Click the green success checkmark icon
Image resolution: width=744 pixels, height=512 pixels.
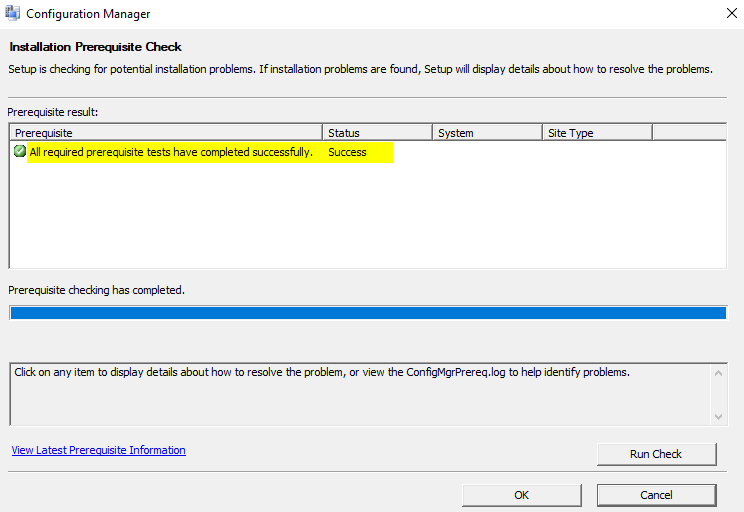click(20, 152)
